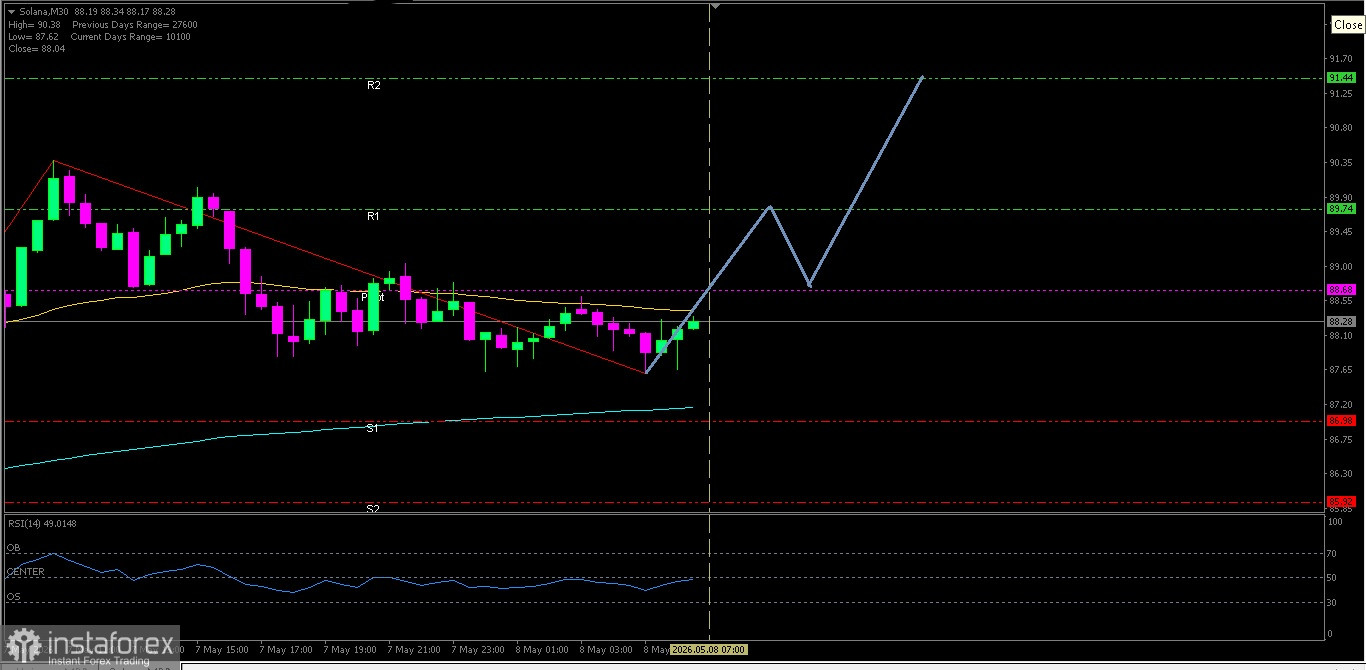Click Current Days Range= 10100 text
The image size is (1366, 670).
(x=131, y=36)
